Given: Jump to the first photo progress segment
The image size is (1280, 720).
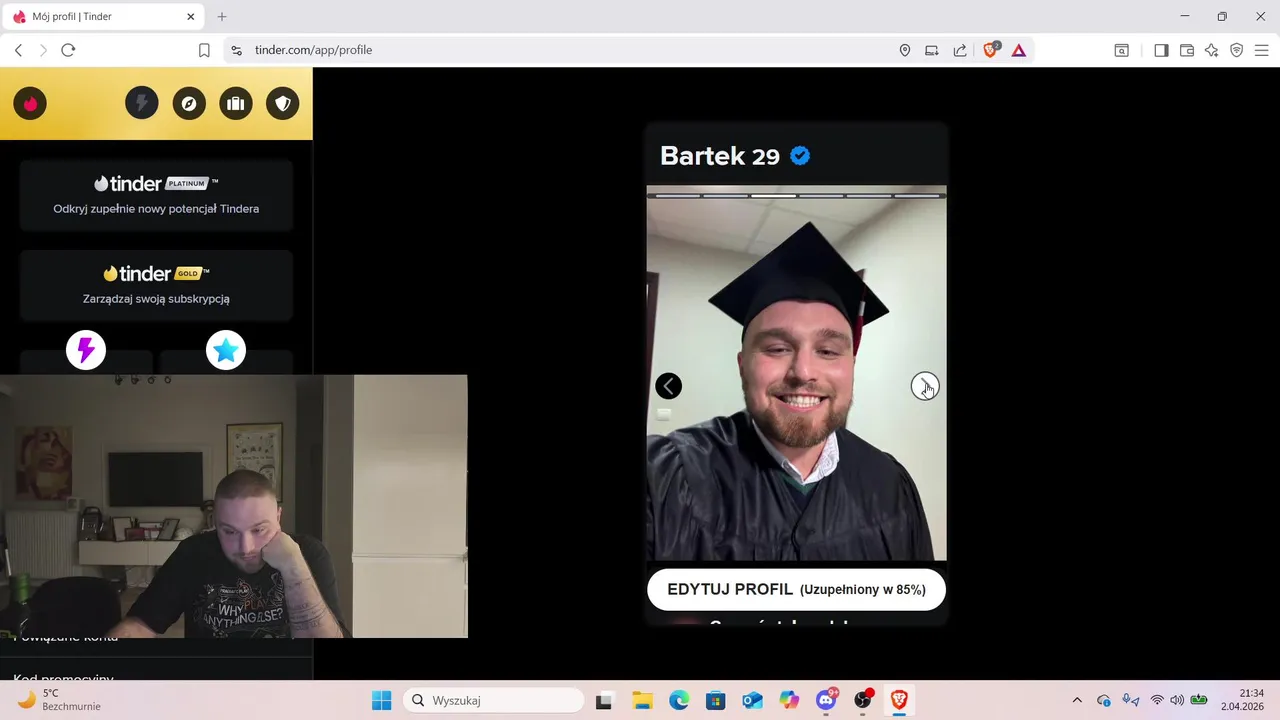Looking at the screenshot, I should coord(677,196).
